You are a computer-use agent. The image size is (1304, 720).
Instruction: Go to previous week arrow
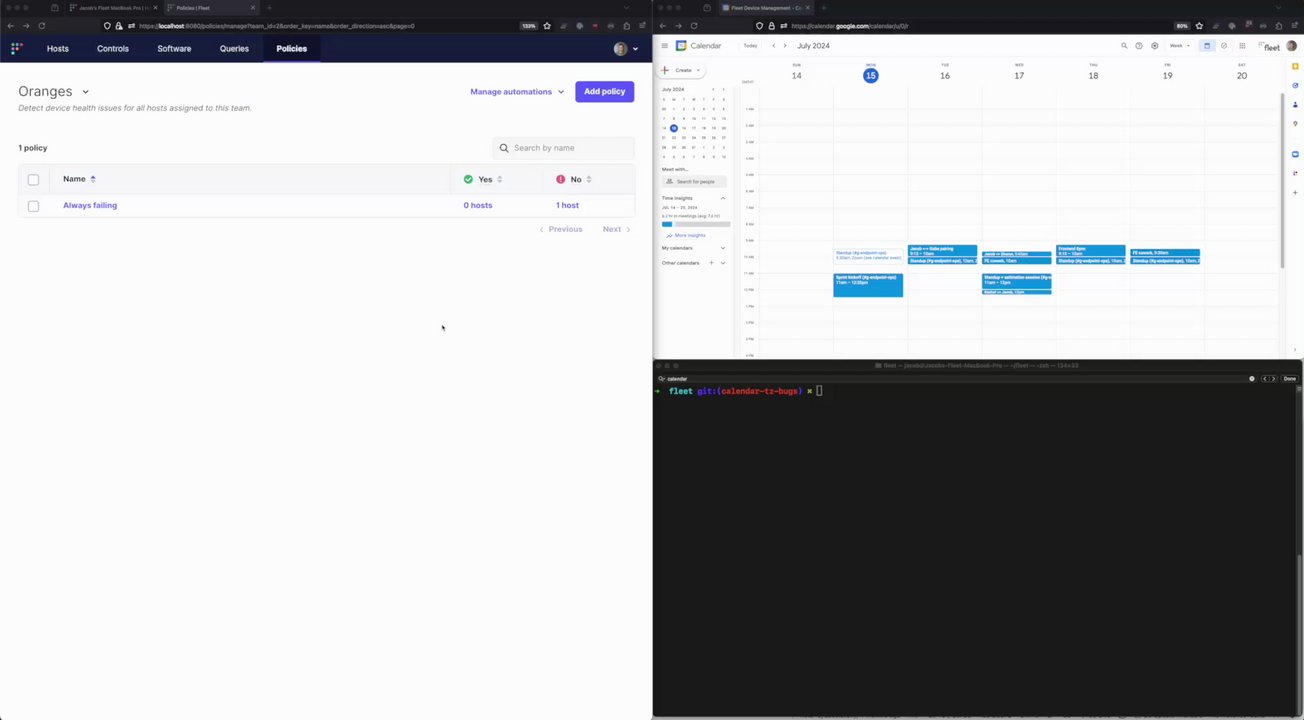(x=773, y=46)
